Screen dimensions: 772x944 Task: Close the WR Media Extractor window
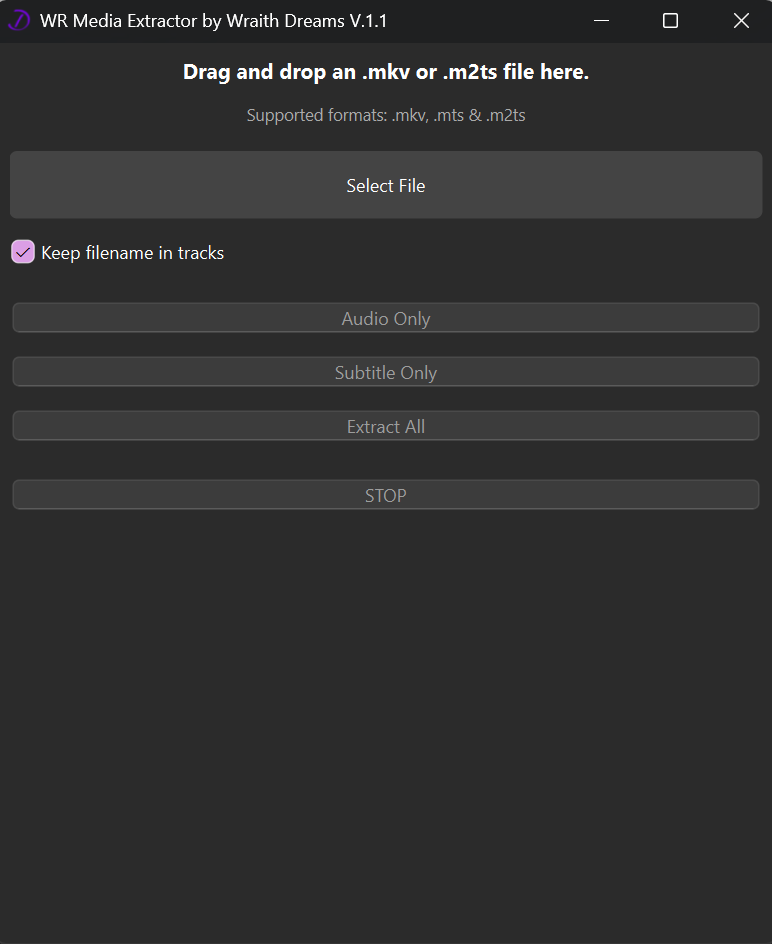point(741,21)
